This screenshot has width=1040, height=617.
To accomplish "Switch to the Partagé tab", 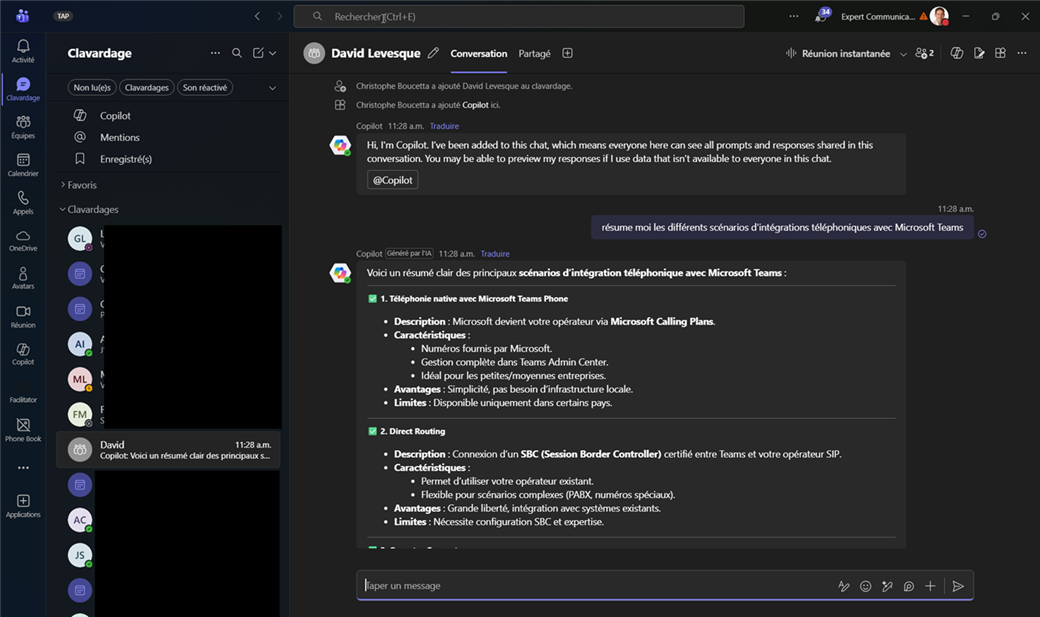I will (534, 54).
